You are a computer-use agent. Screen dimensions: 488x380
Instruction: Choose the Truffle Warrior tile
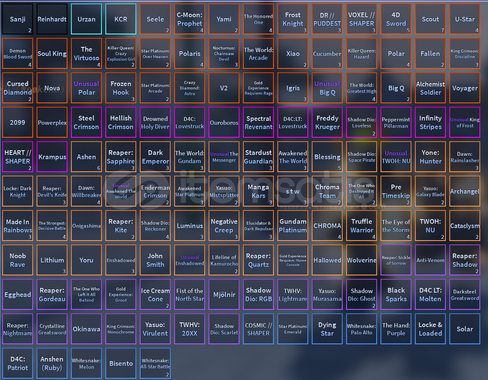pos(362,226)
